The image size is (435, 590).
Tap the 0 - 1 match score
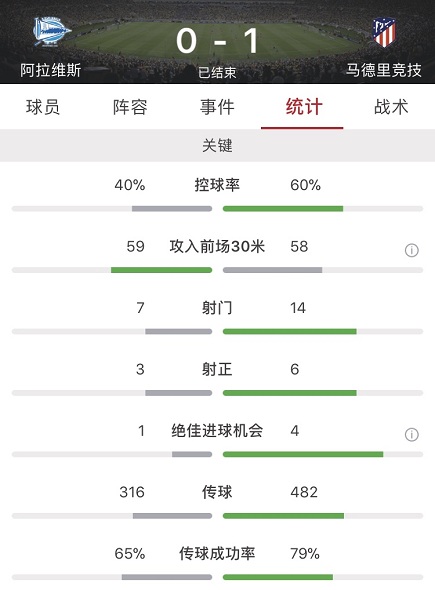[218, 41]
